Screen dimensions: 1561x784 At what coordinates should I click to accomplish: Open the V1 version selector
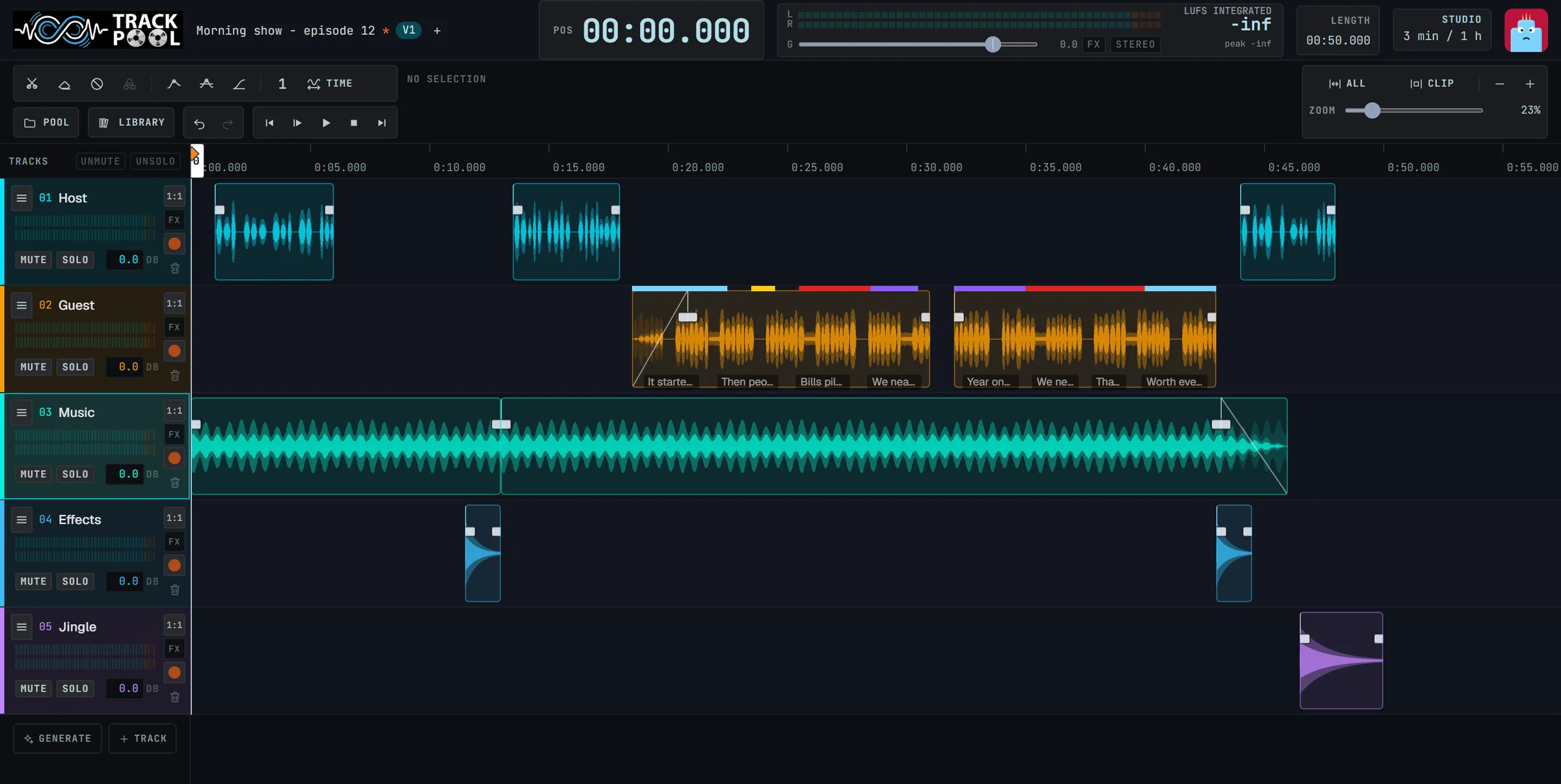pos(408,30)
